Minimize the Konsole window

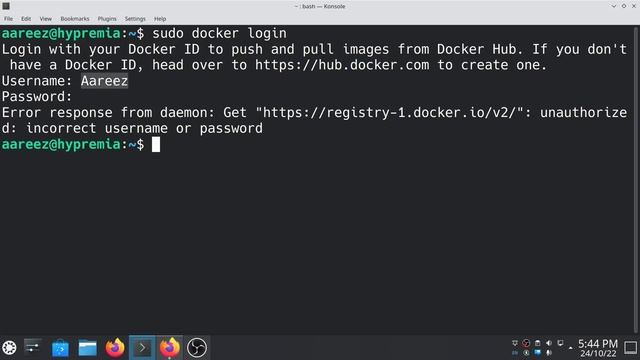click(x=613, y=6)
